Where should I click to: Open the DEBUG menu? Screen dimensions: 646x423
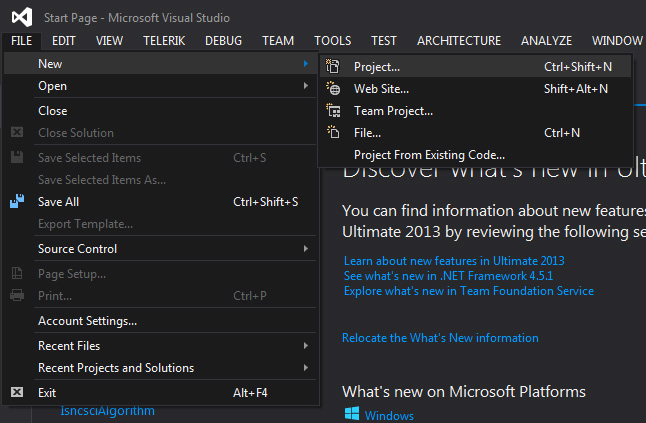click(x=223, y=41)
